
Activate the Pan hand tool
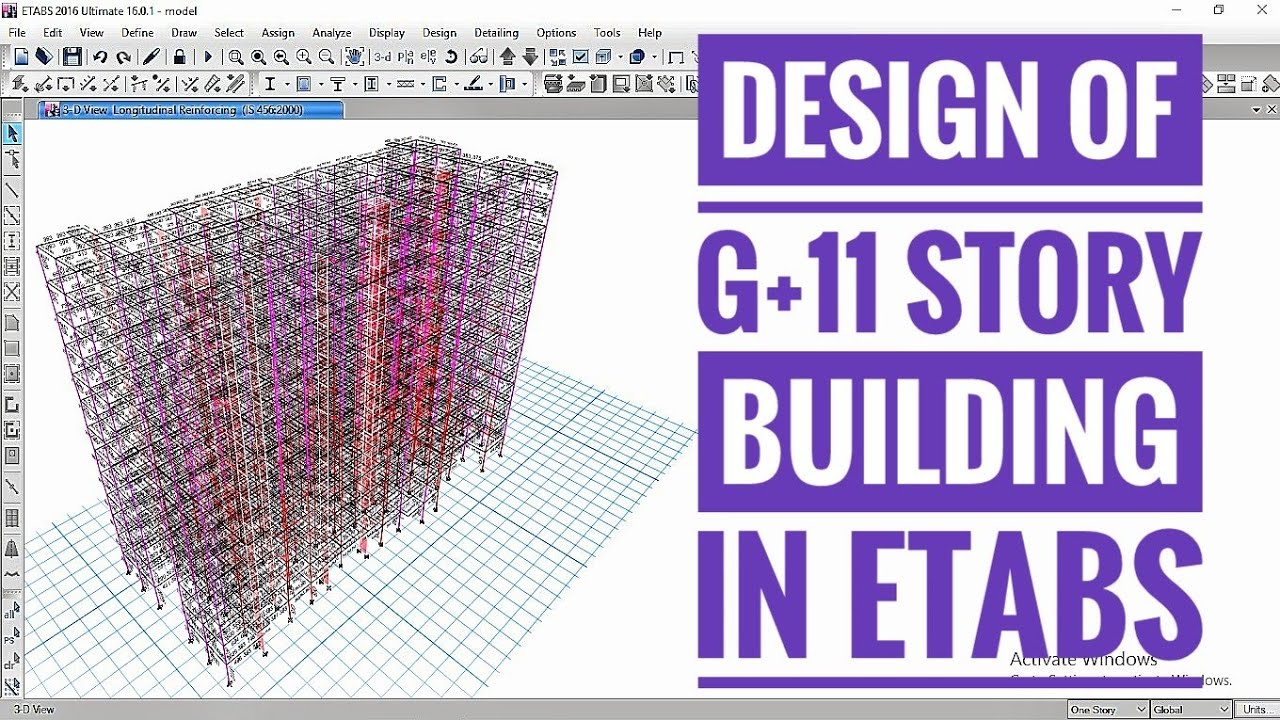point(354,57)
